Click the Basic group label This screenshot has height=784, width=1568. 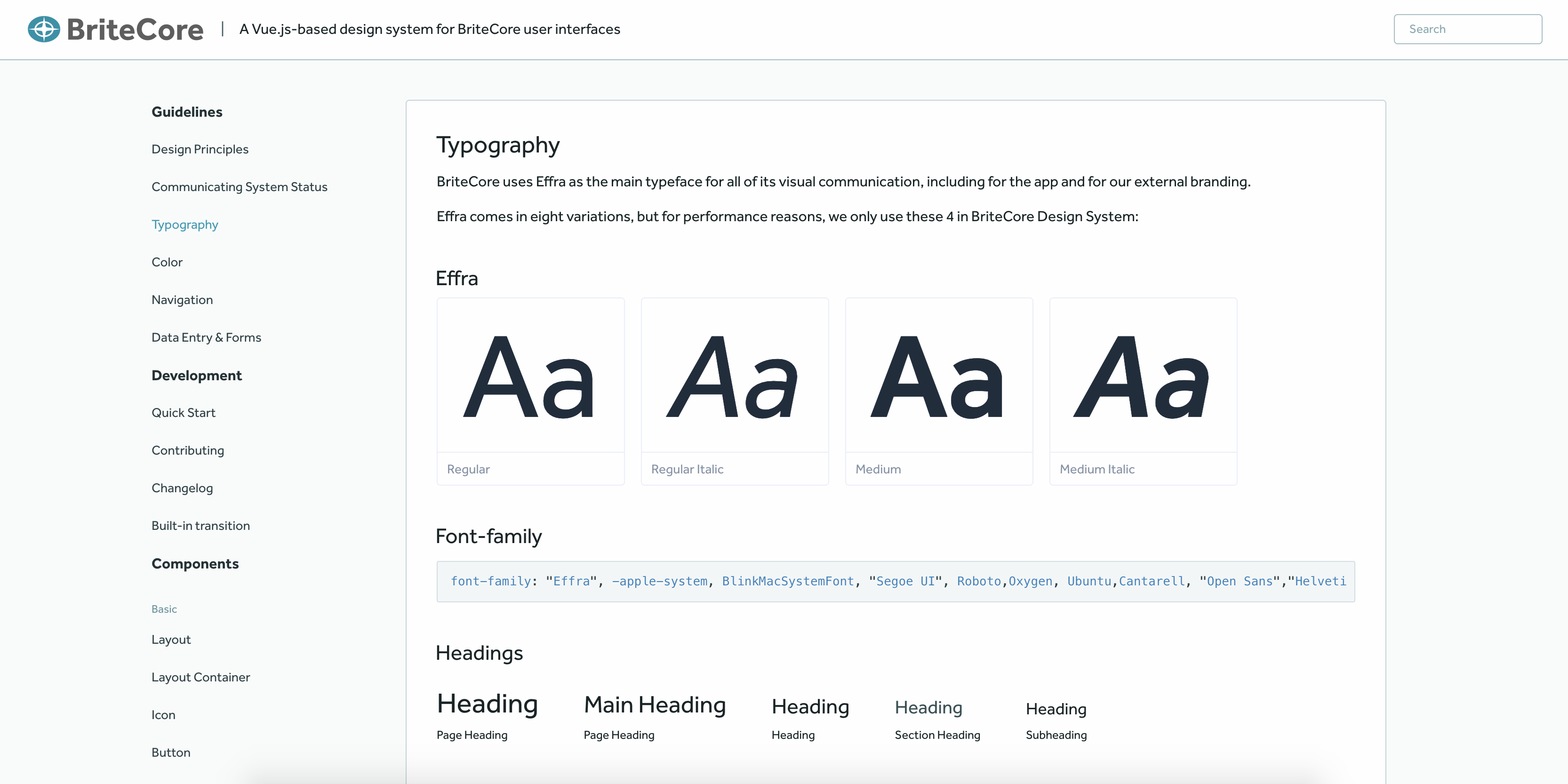click(164, 609)
